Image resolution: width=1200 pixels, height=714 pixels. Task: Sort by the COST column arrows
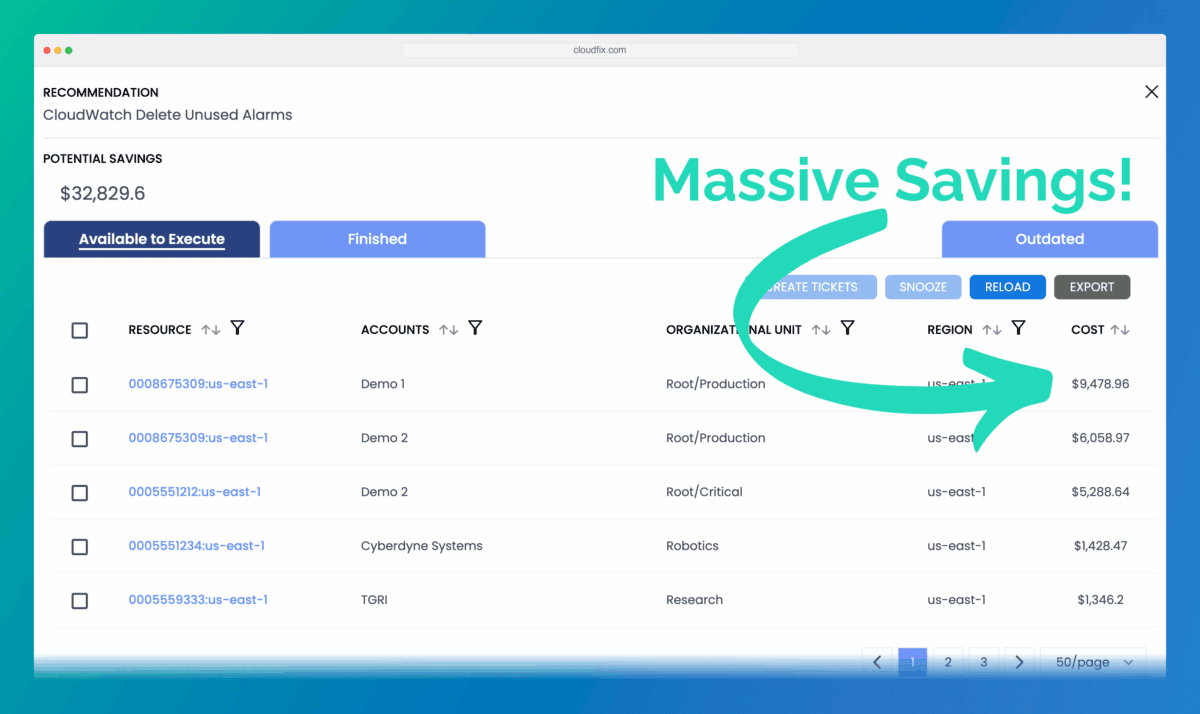(x=1120, y=330)
